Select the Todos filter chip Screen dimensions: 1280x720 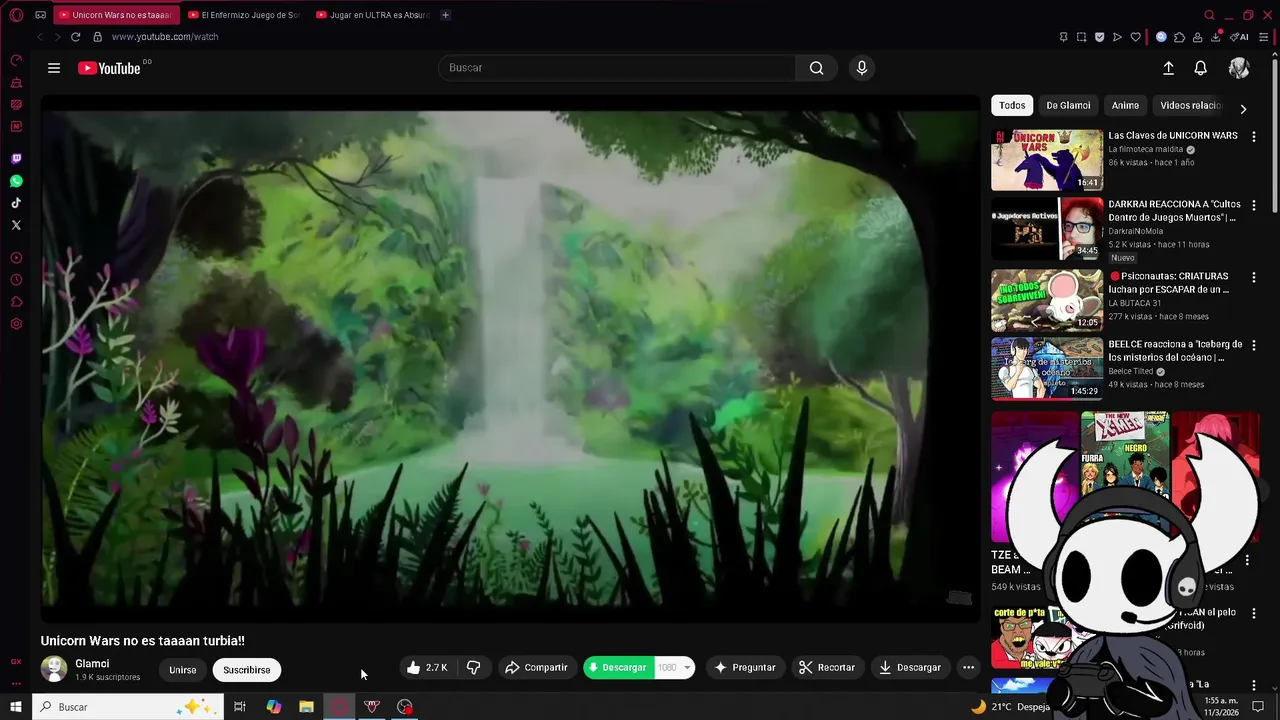point(1012,105)
